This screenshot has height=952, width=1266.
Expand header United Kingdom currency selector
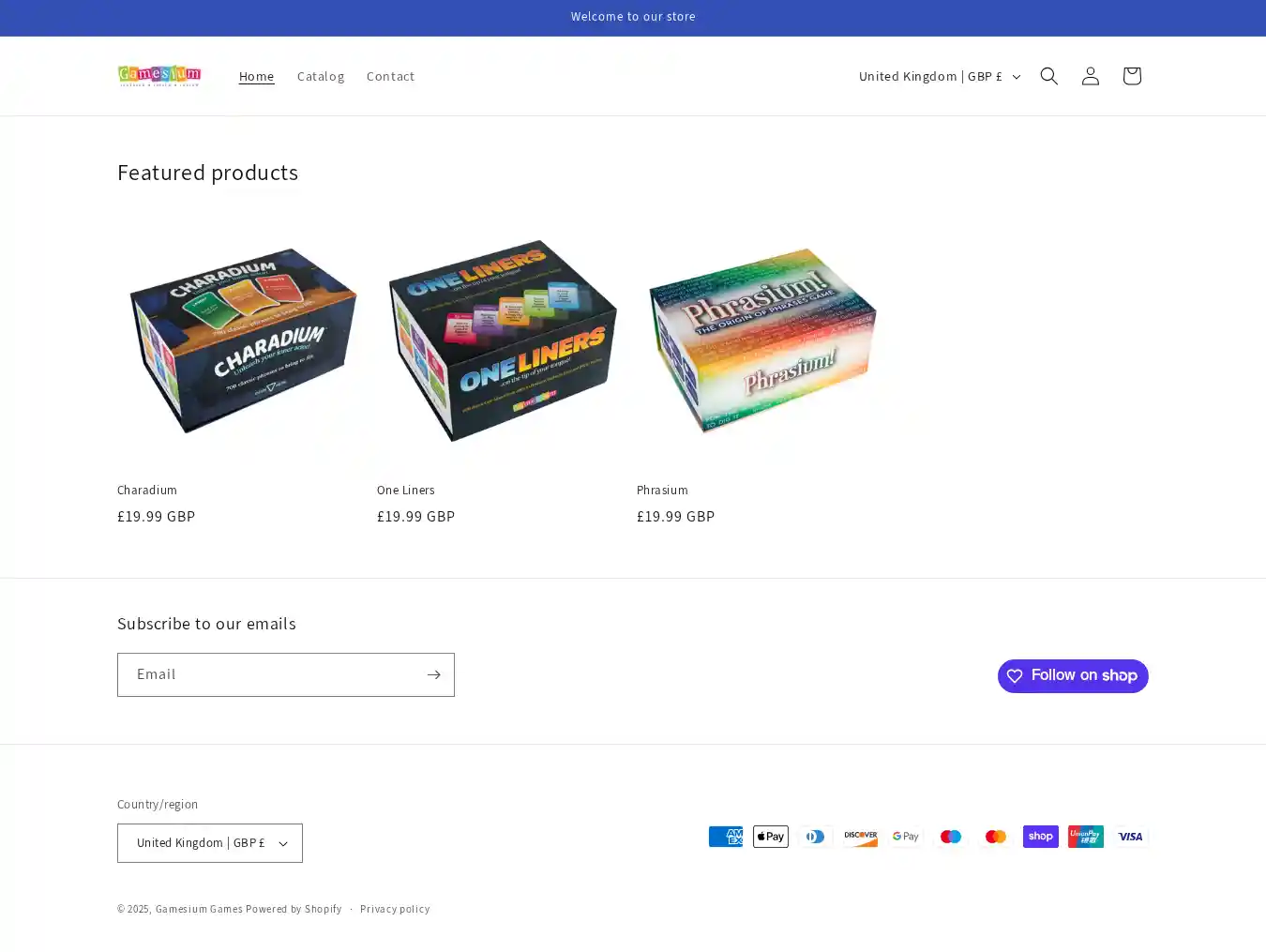939,76
